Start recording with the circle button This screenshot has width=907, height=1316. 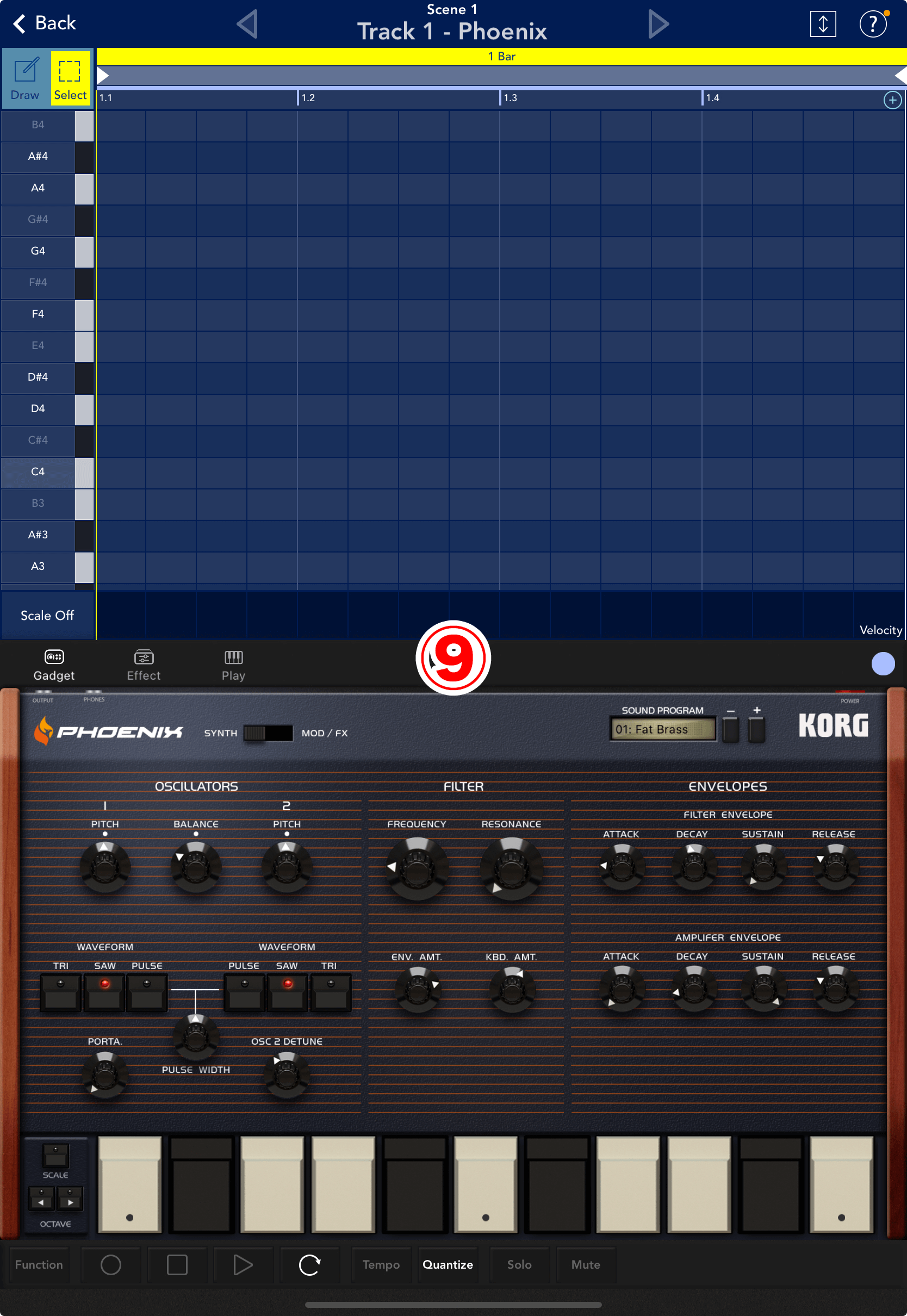pyautogui.click(x=111, y=1264)
